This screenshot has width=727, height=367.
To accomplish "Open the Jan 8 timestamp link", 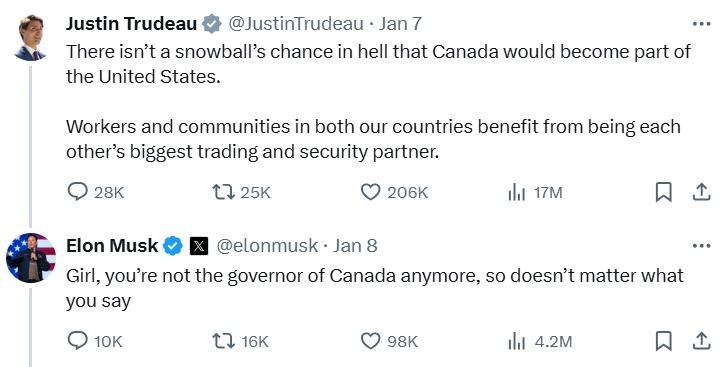I will point(355,246).
